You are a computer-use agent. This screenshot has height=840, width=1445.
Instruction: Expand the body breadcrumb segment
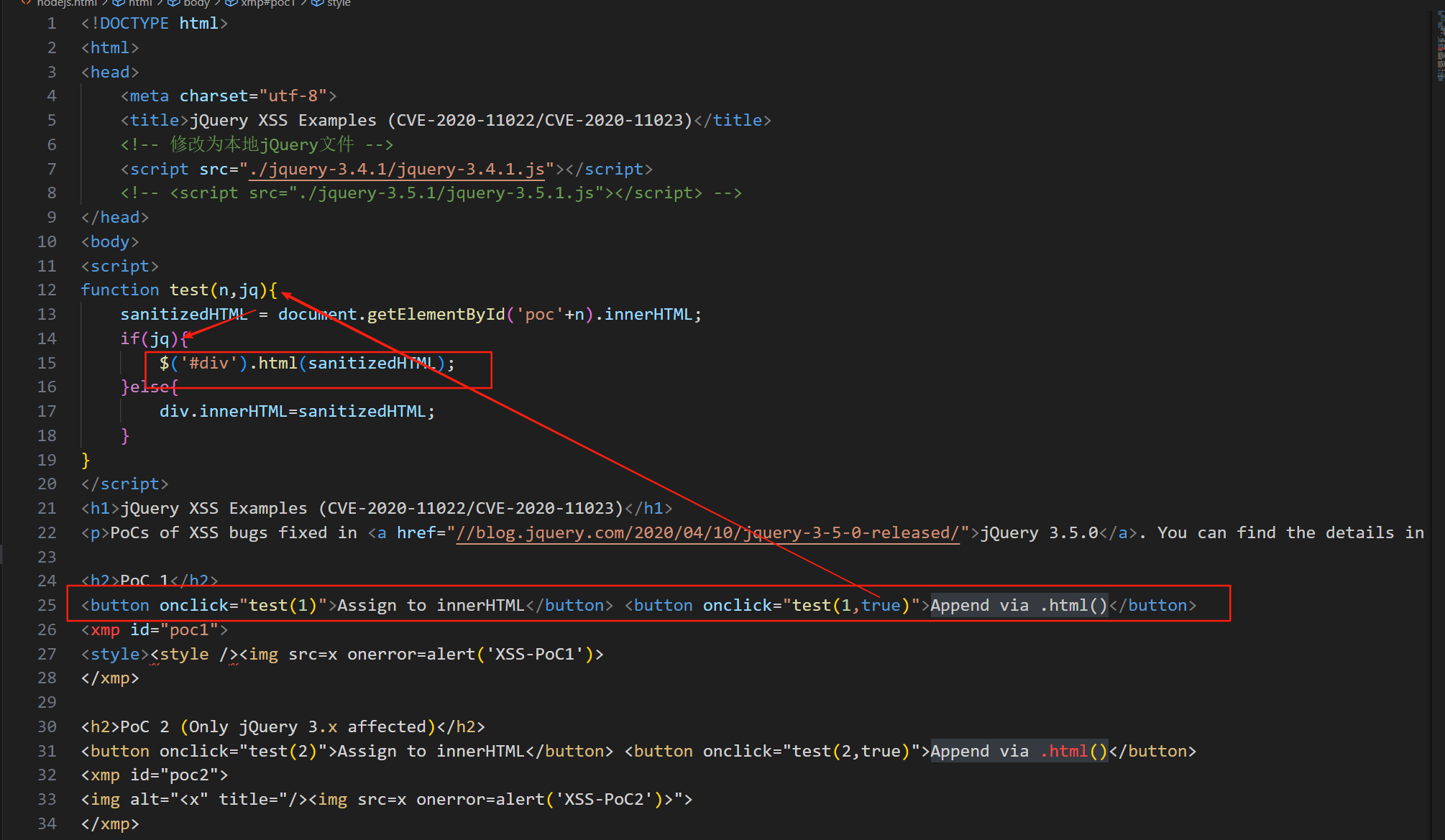tap(196, 3)
